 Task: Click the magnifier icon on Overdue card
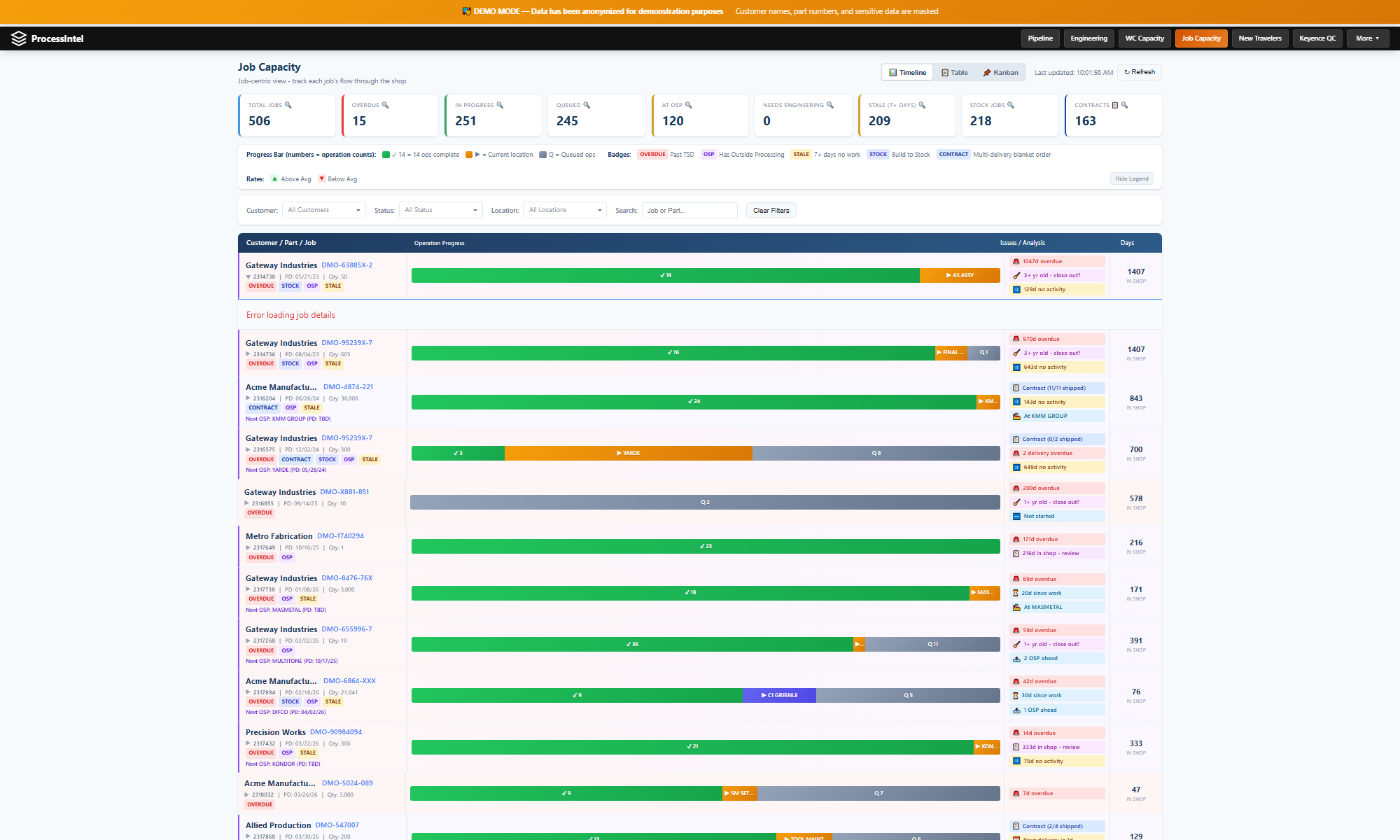click(x=385, y=105)
